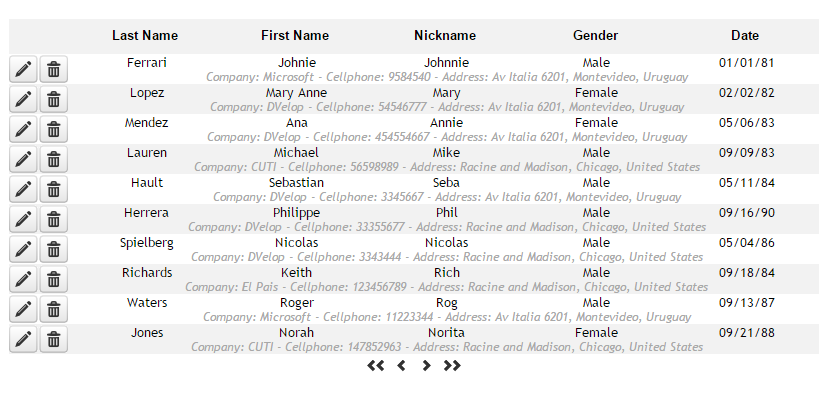
Task: Select the Norah Jones row details line
Action: pos(447,347)
